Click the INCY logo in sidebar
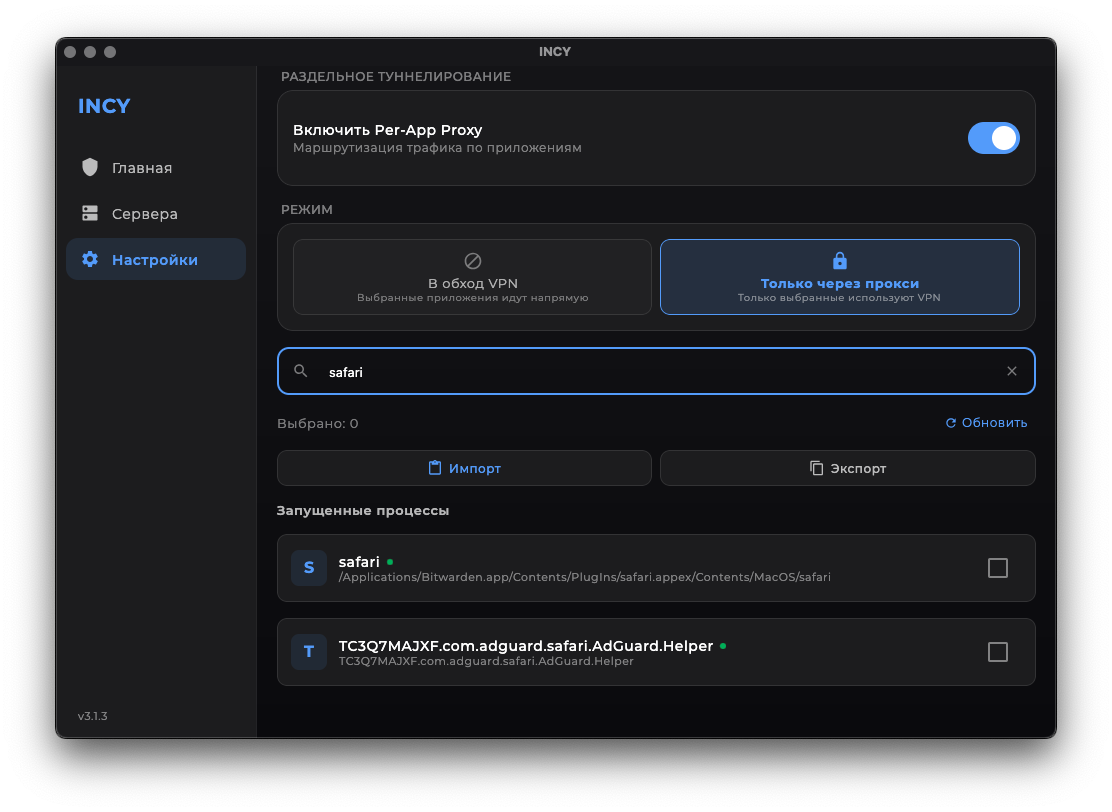This screenshot has width=1112, height=812. click(x=104, y=106)
